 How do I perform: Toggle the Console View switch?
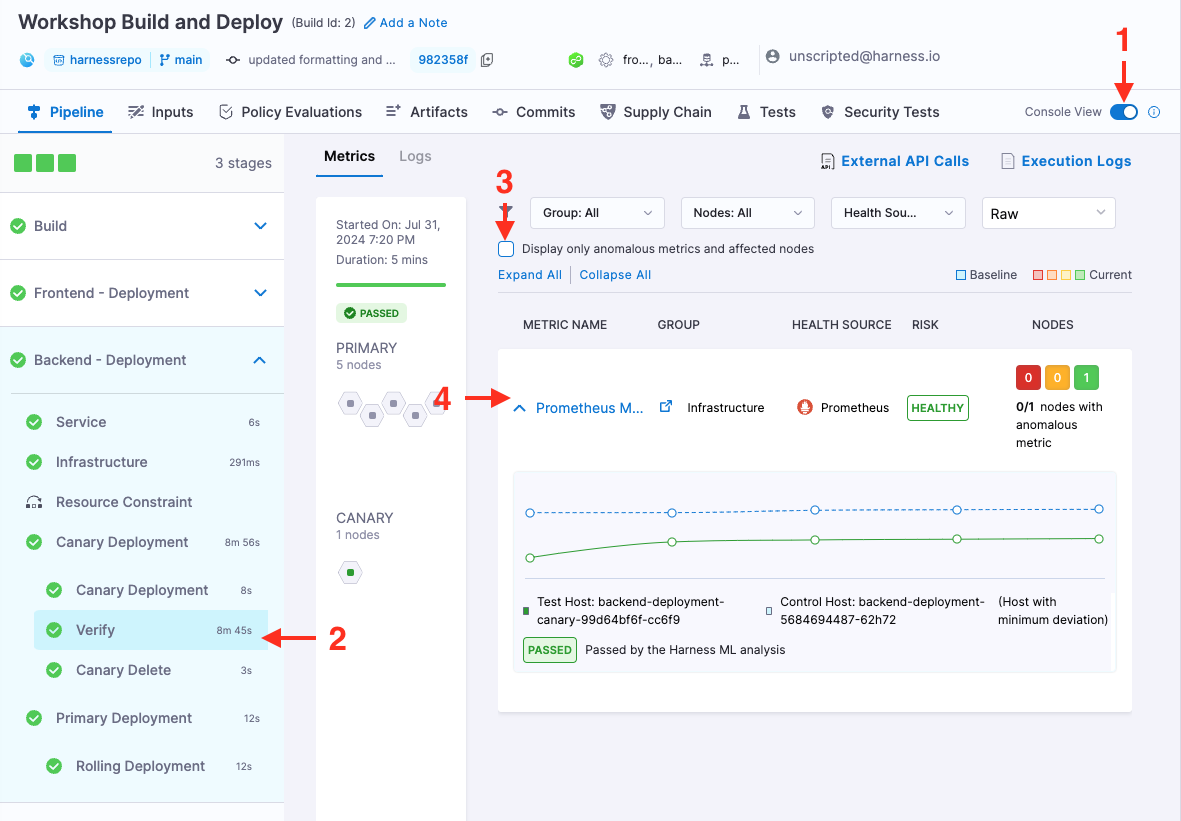[1123, 111]
